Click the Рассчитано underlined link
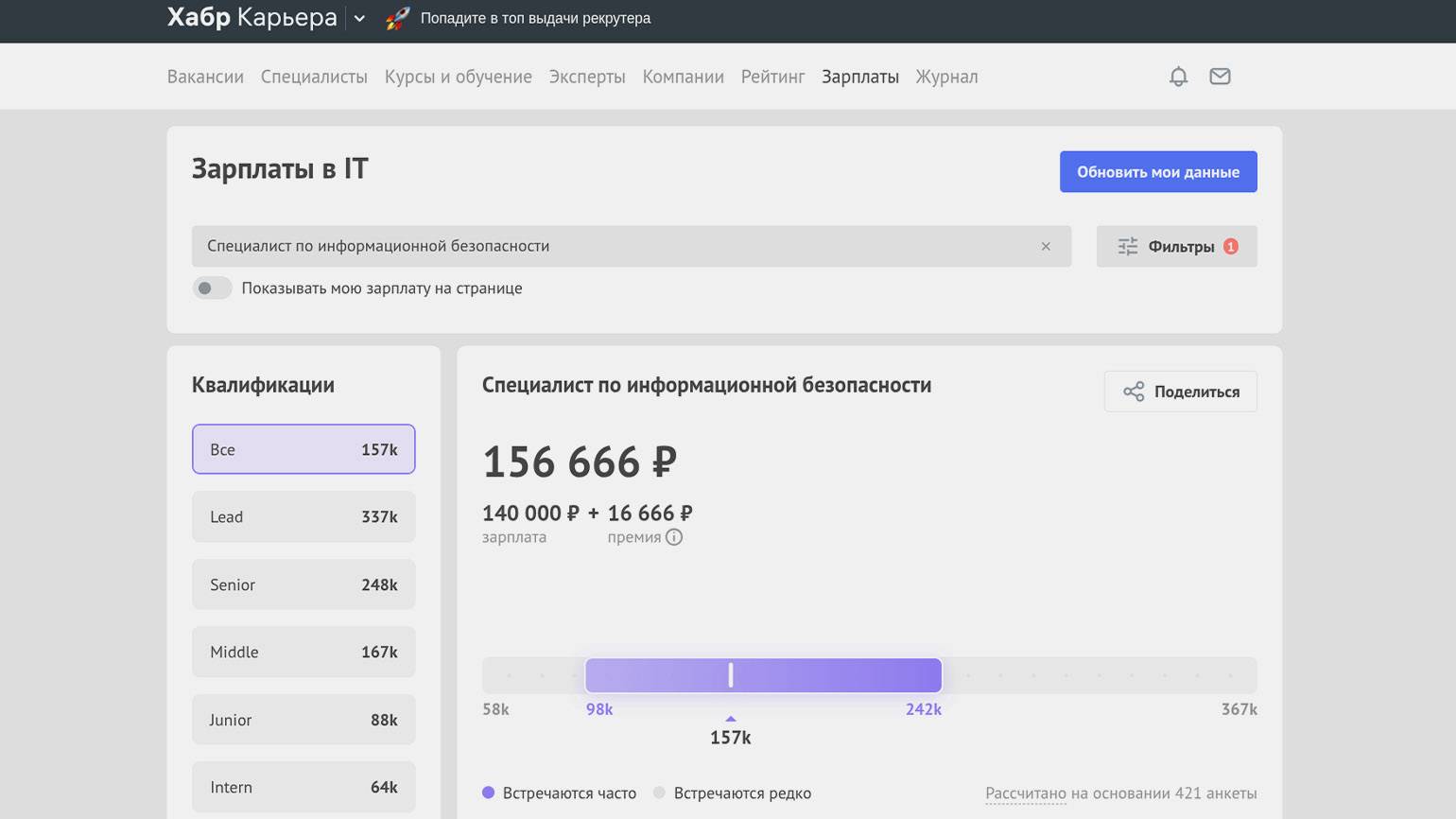This screenshot has height=819, width=1456. 1025,793
